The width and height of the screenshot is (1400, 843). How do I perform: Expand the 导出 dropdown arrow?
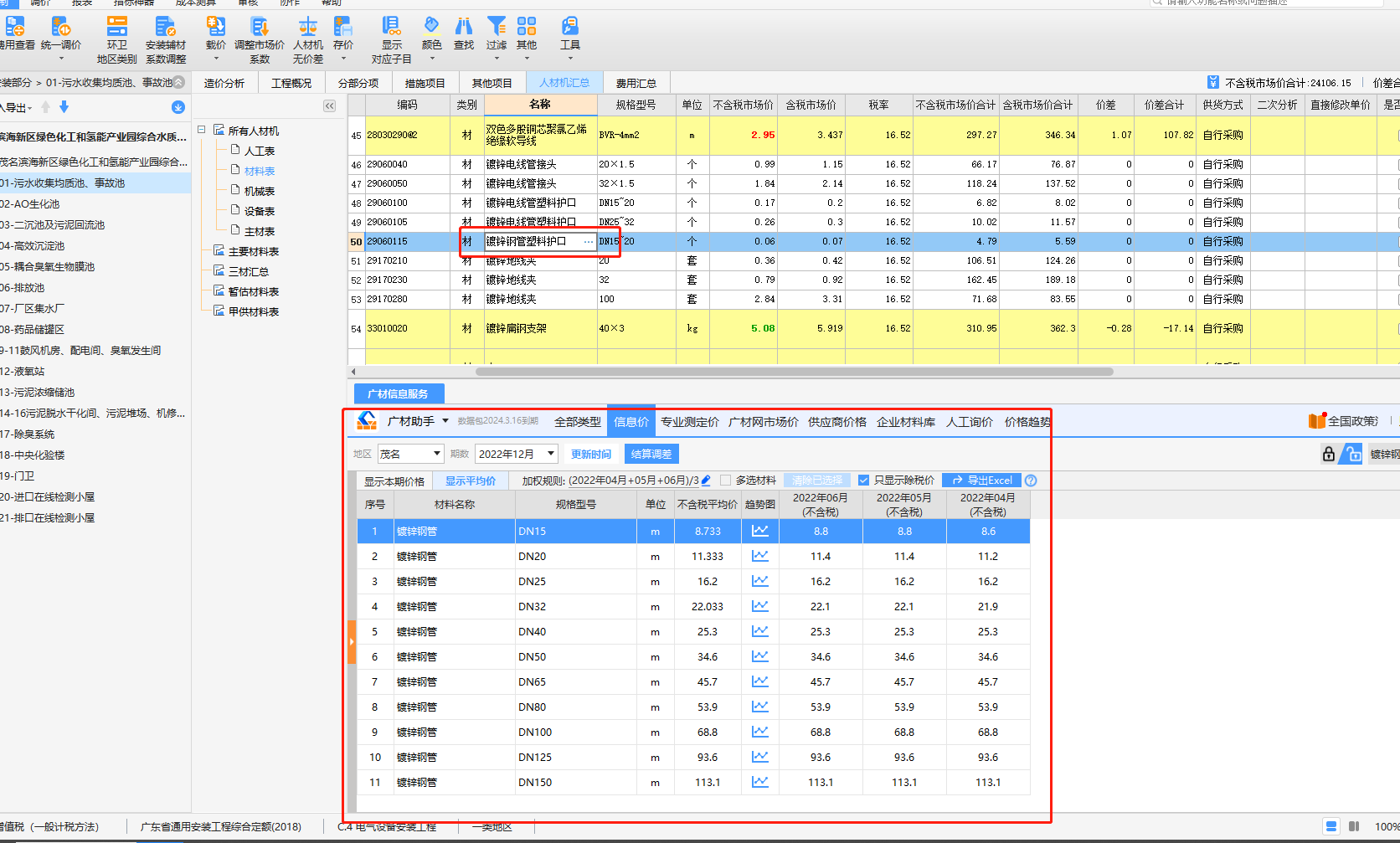30,108
